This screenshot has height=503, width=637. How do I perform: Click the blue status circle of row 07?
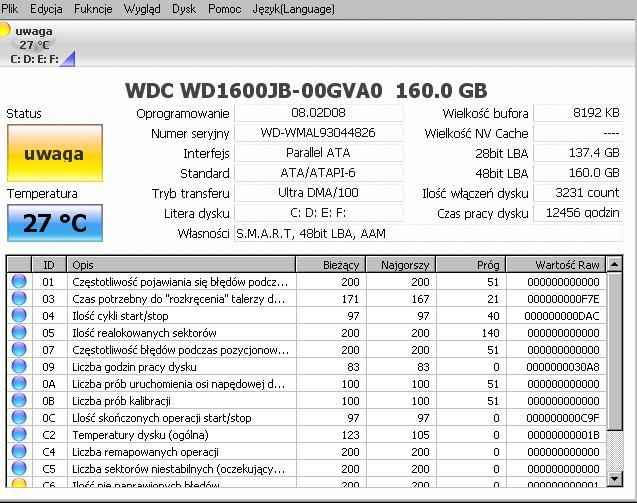pyautogui.click(x=19, y=349)
